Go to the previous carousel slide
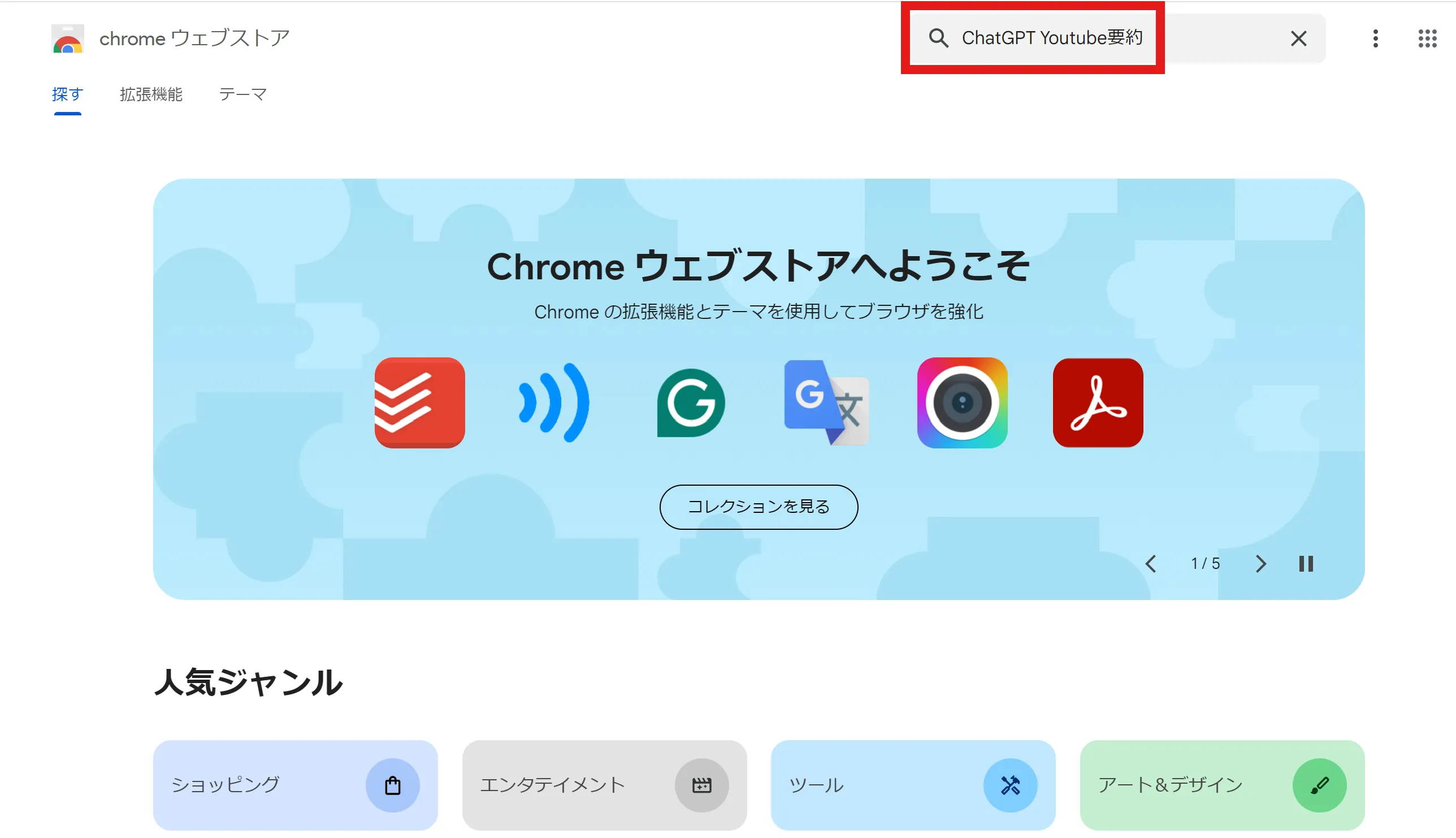The image size is (1456, 838). [x=1151, y=563]
